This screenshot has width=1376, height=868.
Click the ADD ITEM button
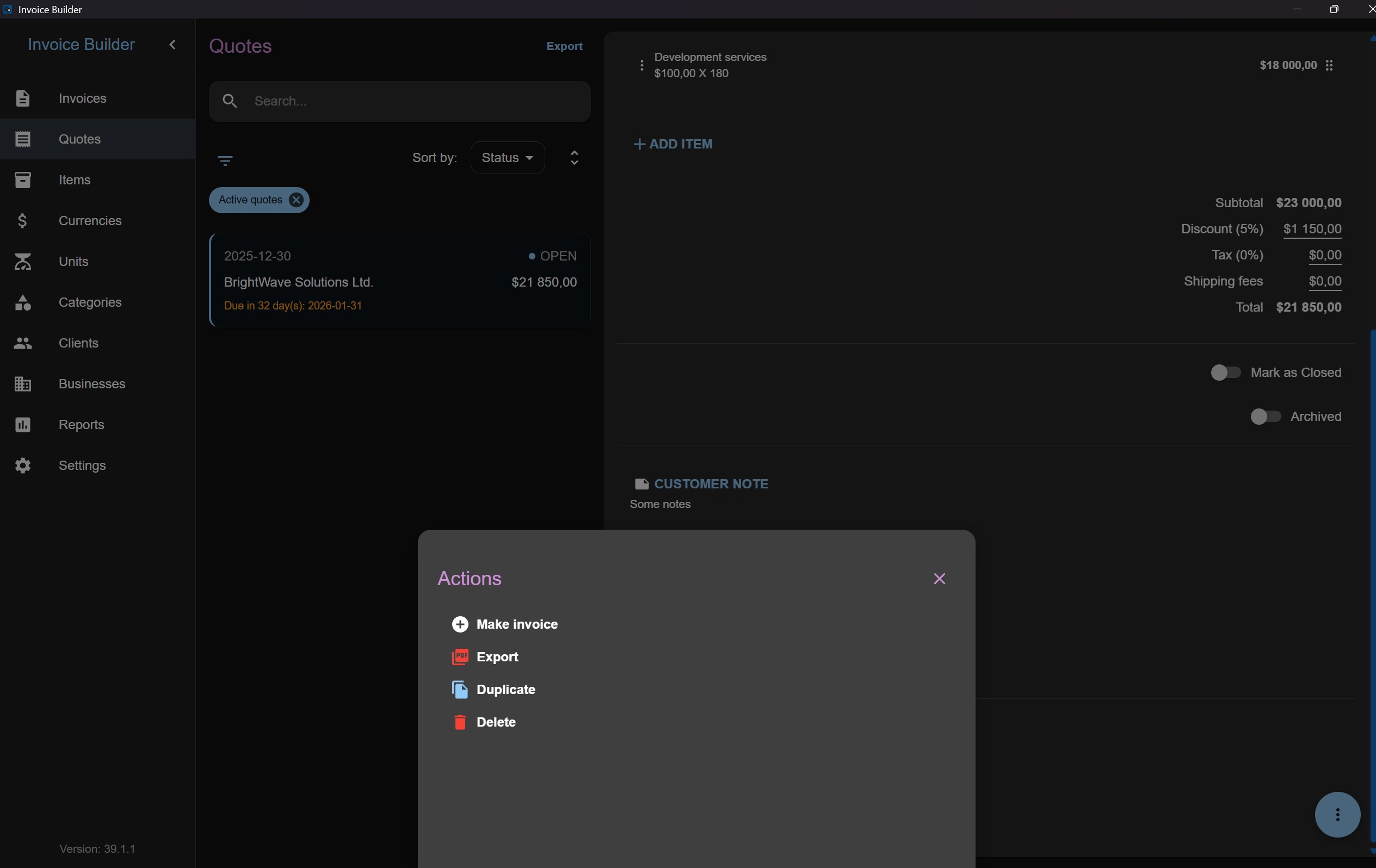672,144
